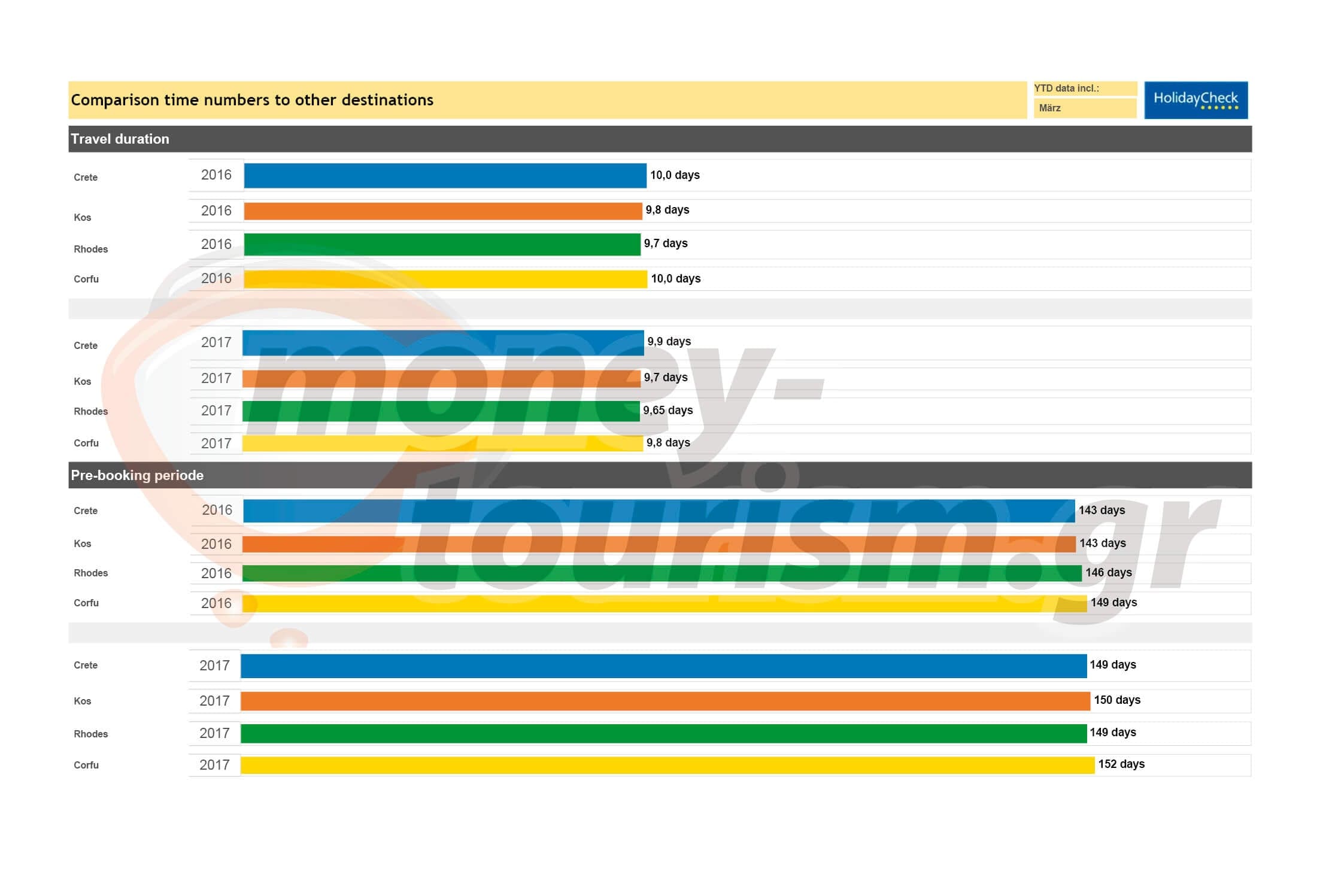Viewport: 1320px width, 896px height.
Task: Click 2016 year cell beside top Crete row
Action: (x=216, y=175)
